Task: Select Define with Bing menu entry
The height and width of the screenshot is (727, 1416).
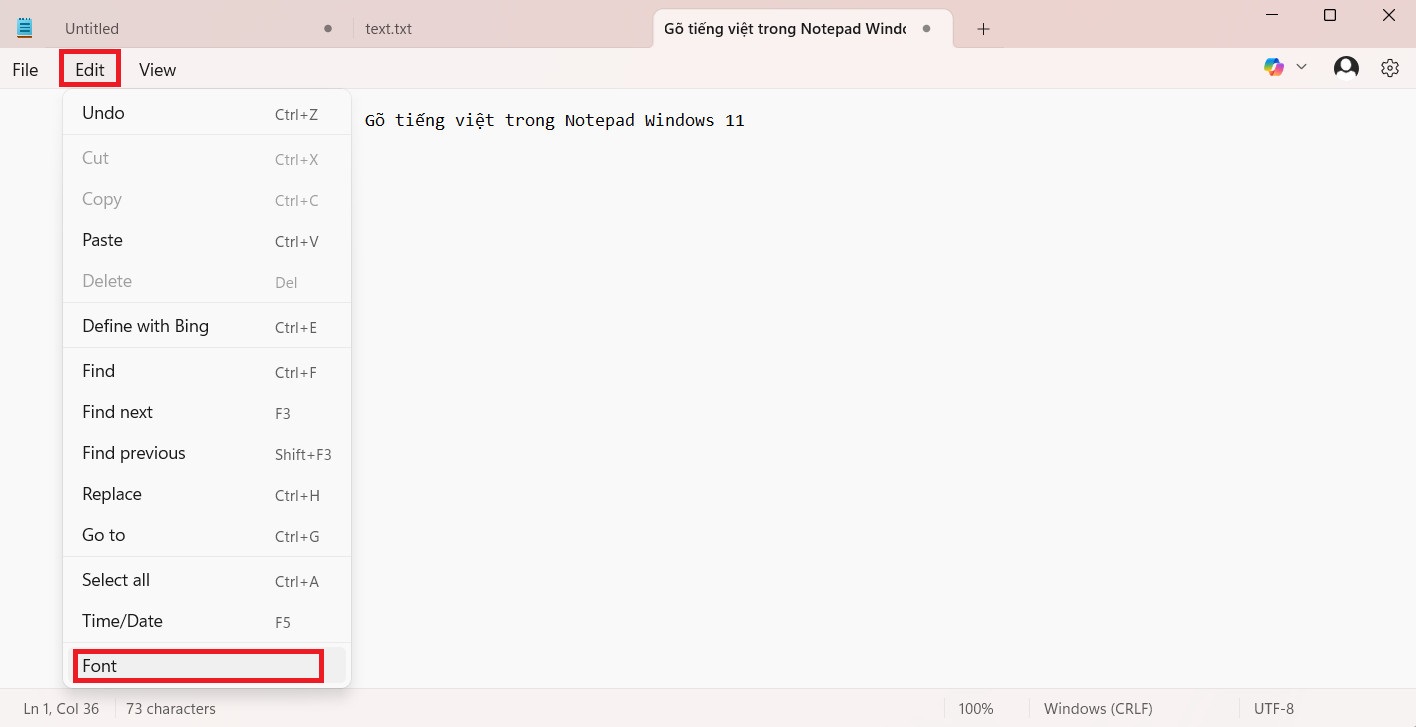Action: tap(207, 326)
